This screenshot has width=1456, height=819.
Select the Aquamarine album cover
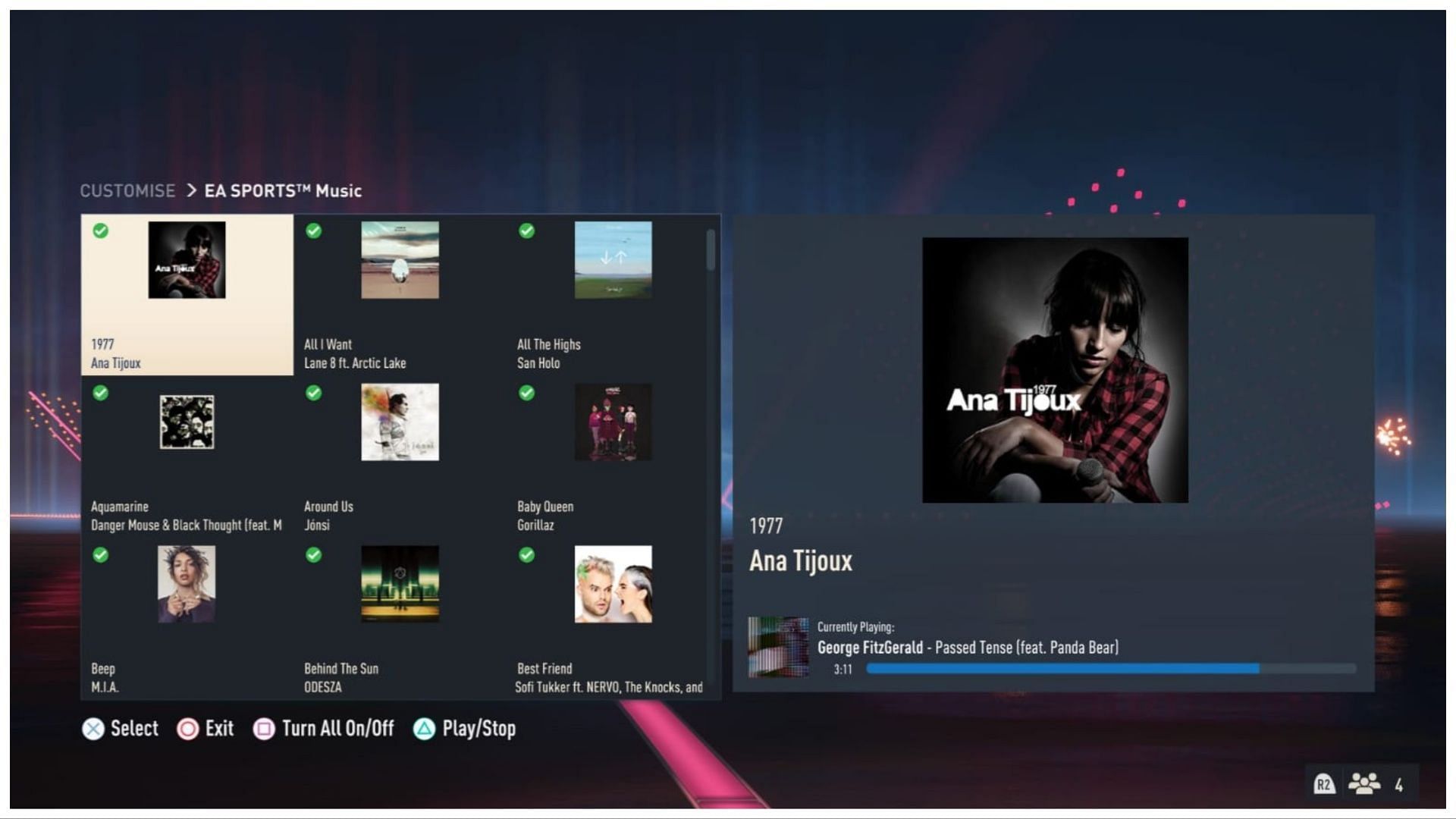187,422
